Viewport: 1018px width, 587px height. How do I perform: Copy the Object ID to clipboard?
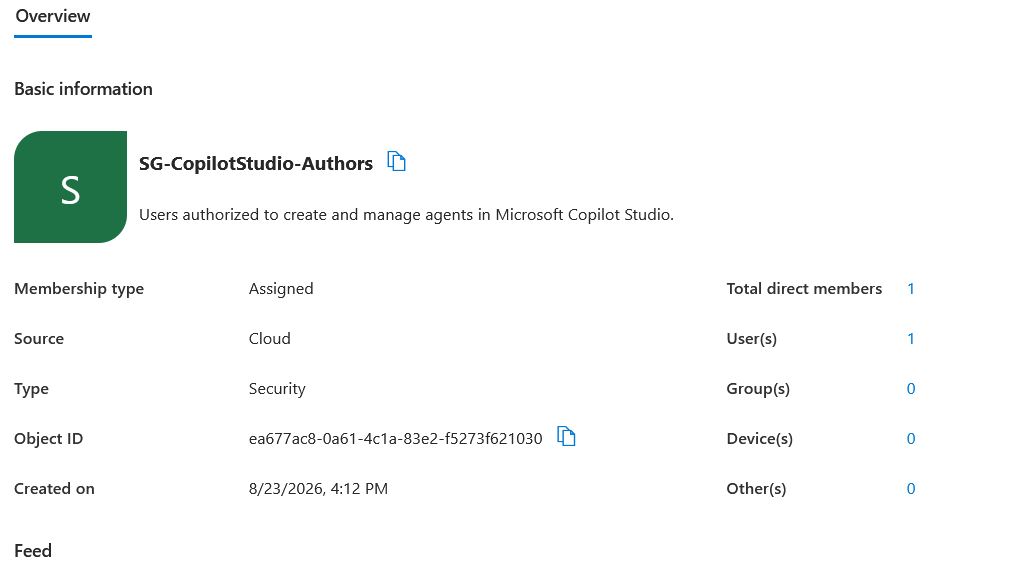(566, 436)
